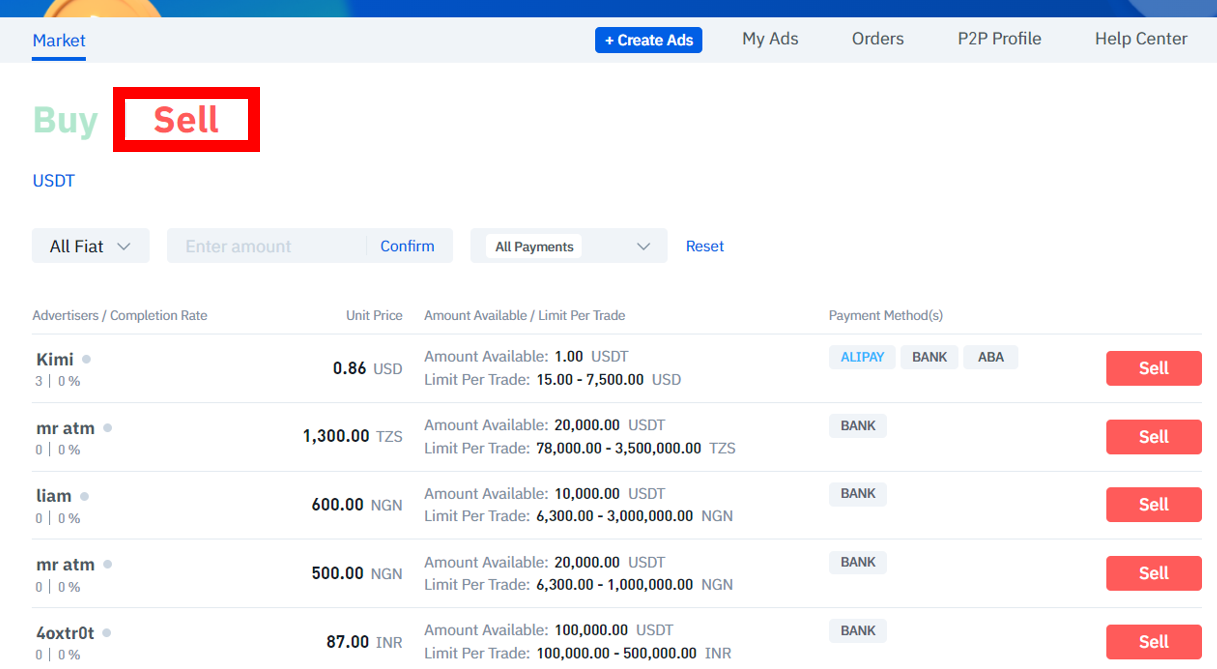Viewport: 1217px width, 669px height.
Task: Click the 1,300.00 TZS unit price
Action: (x=352, y=436)
